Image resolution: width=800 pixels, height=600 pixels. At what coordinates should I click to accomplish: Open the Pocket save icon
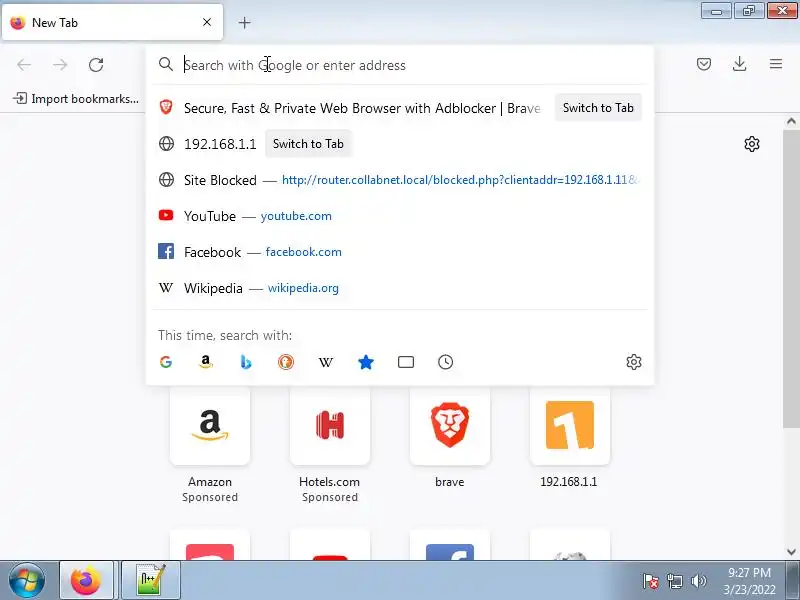(x=704, y=64)
